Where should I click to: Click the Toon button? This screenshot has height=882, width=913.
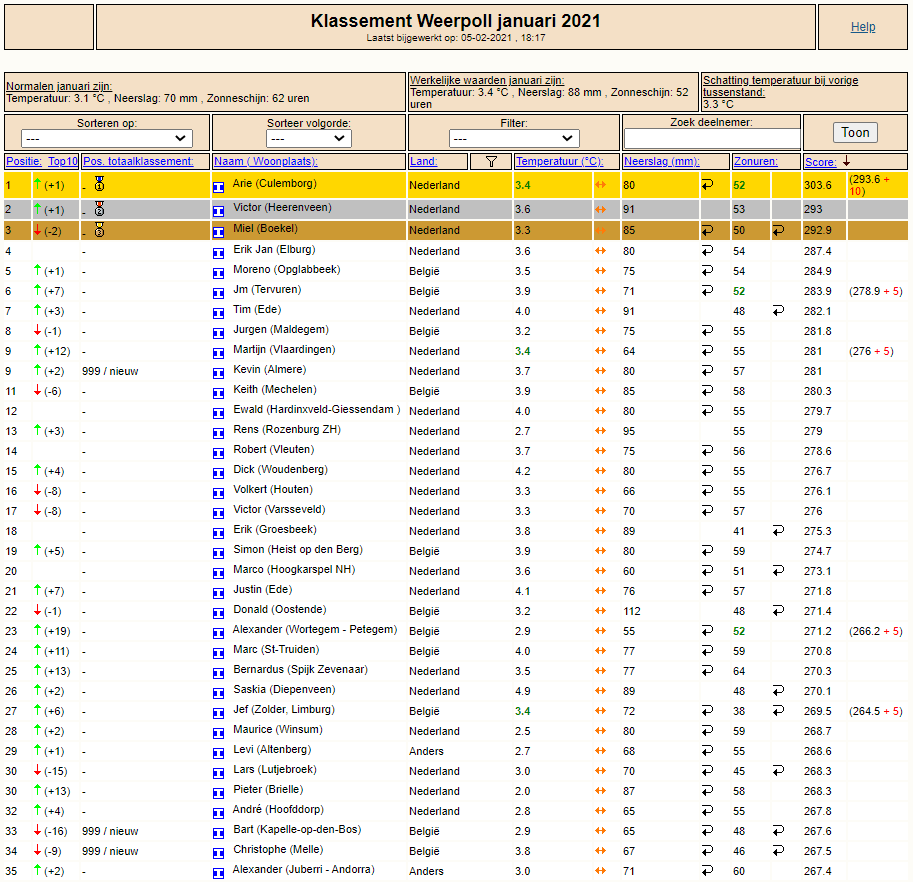[855, 133]
